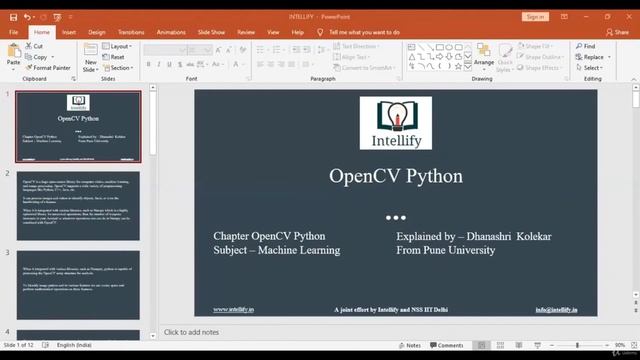Expand the shapes gallery More arrow
Image resolution: width=640 pixels, height=360 pixels.
(468, 66)
